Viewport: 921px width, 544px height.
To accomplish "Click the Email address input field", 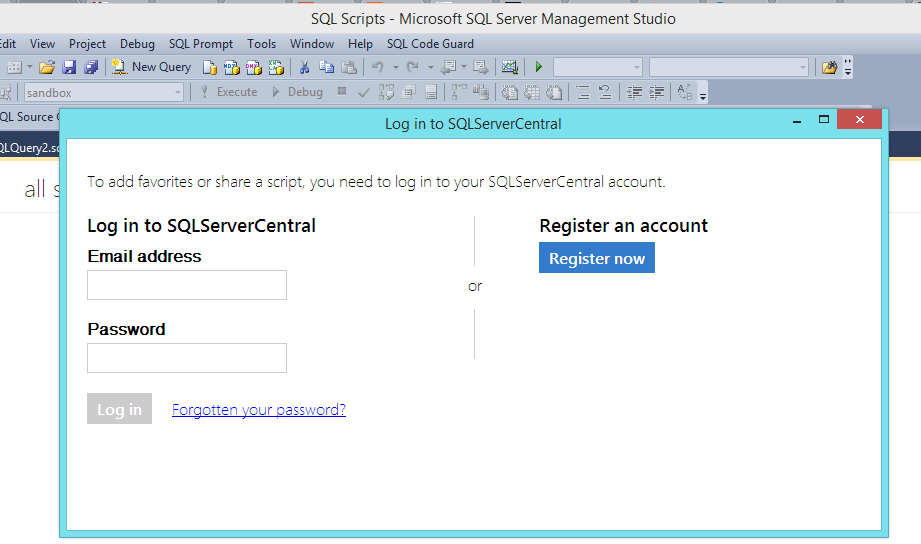I will [187, 285].
